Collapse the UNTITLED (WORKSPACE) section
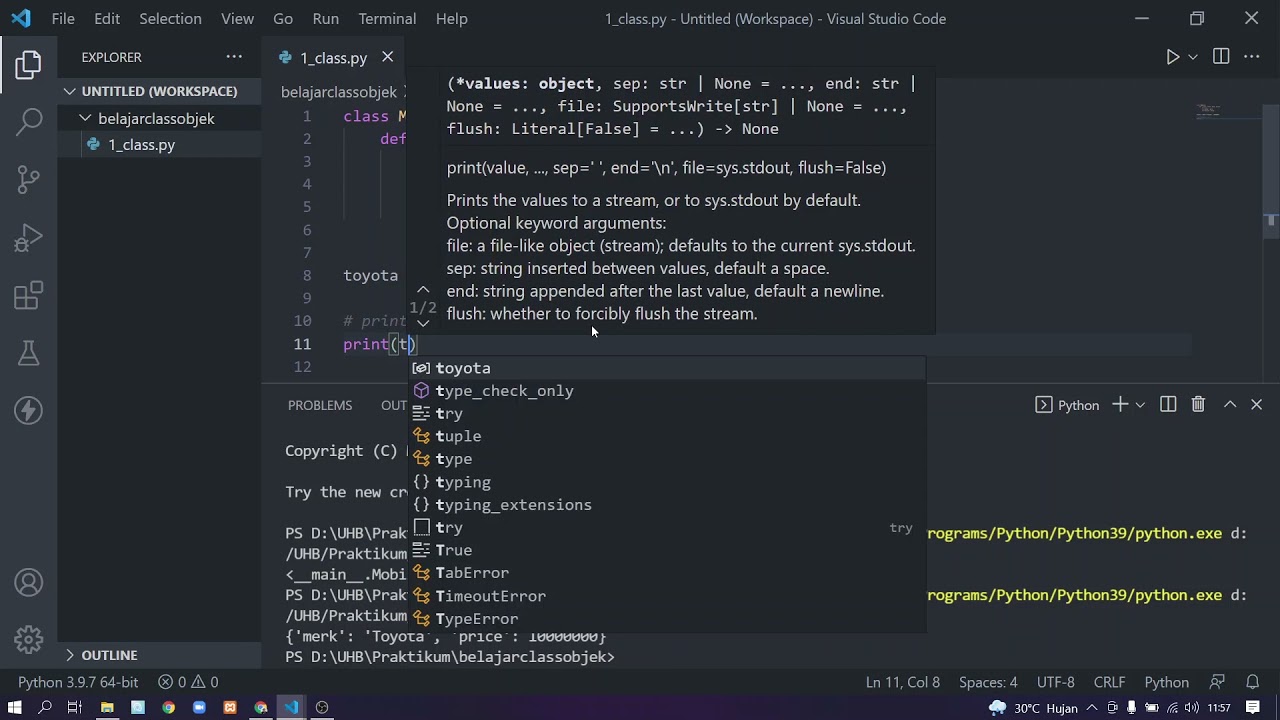Viewport: 1280px width, 720px height. [x=160, y=91]
